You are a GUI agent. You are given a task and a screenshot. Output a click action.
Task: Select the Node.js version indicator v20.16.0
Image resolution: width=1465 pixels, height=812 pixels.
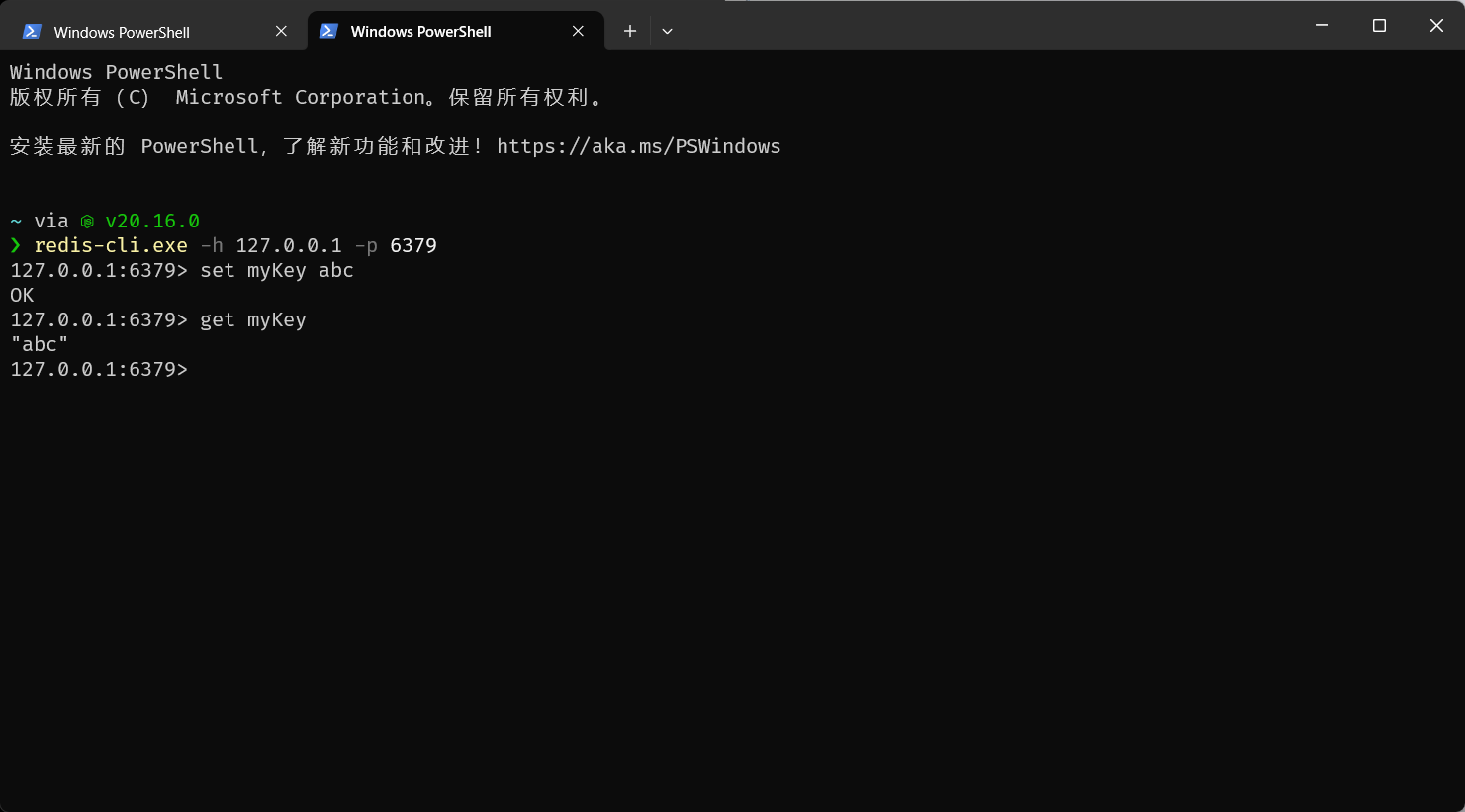(151, 221)
